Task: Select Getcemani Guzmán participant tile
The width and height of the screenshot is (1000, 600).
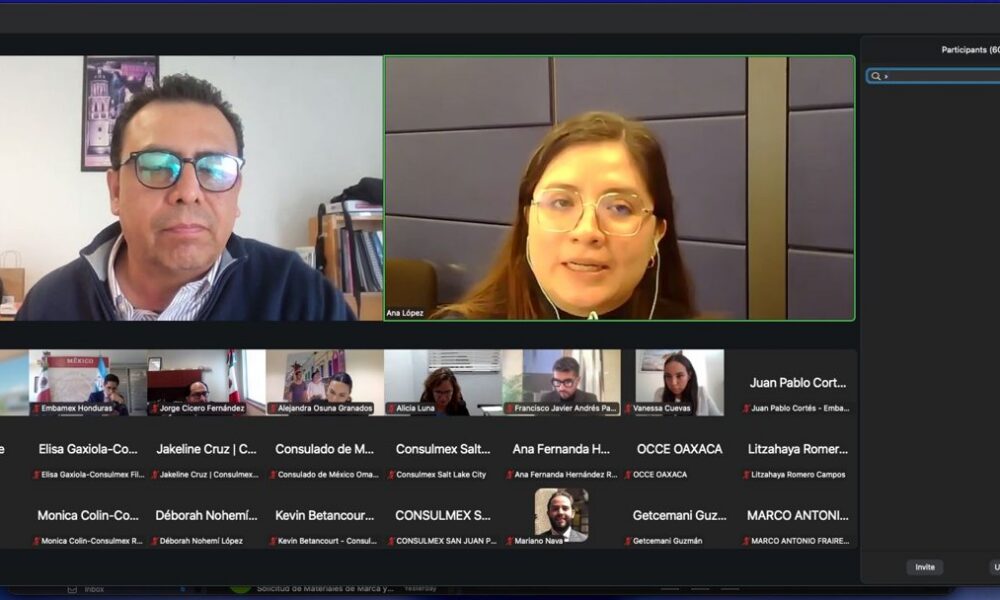Action: (680, 515)
